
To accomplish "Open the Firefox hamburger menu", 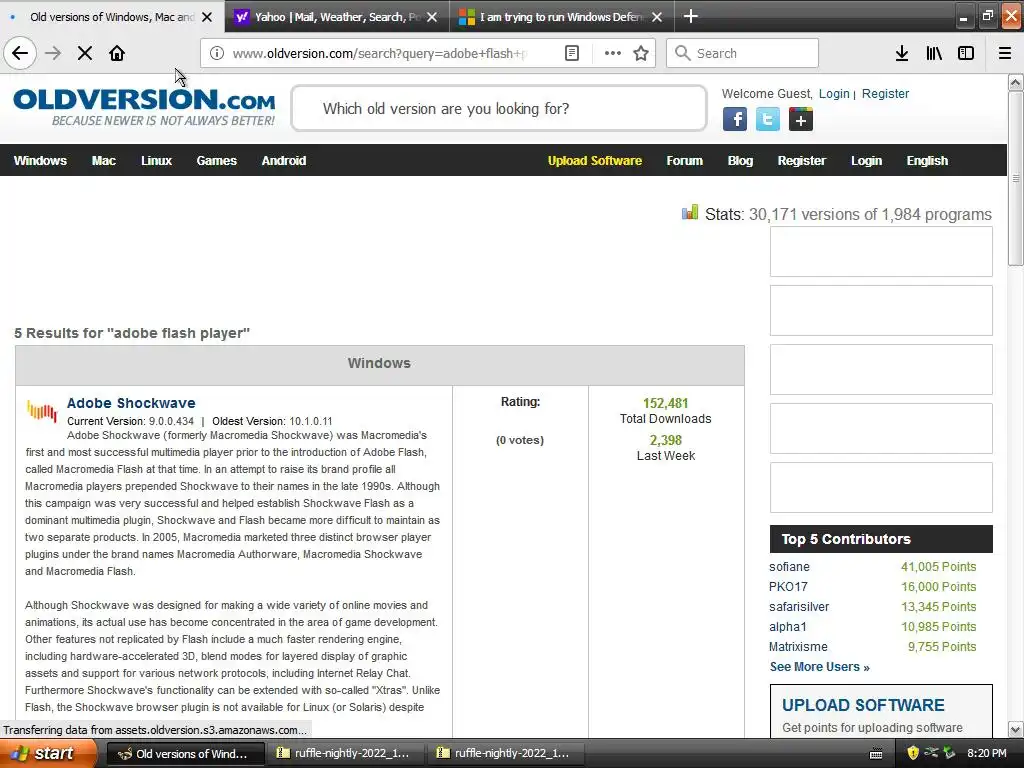I will (x=1005, y=53).
